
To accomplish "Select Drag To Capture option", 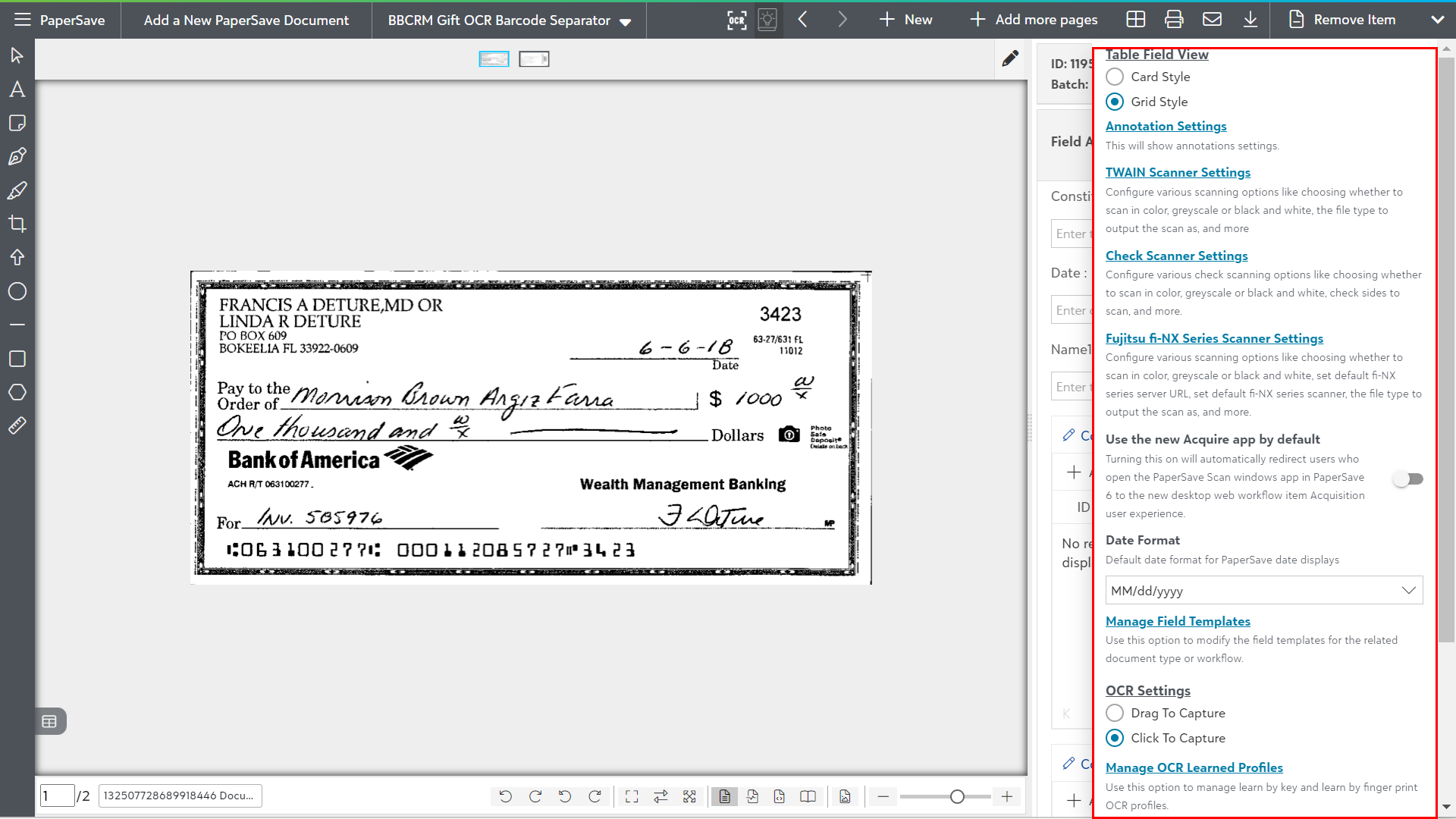I will 1115,713.
